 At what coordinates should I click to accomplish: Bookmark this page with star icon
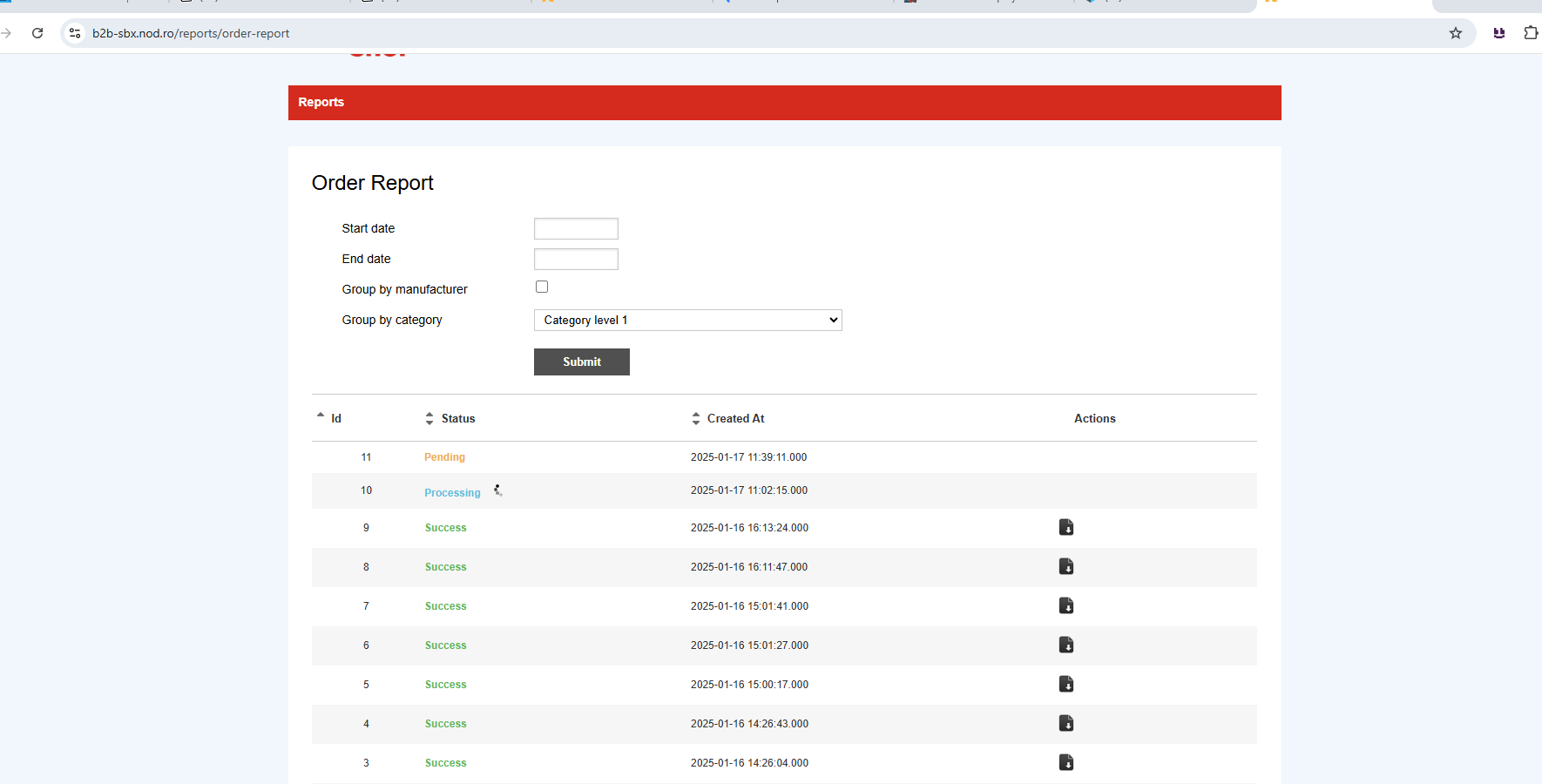[x=1455, y=33]
